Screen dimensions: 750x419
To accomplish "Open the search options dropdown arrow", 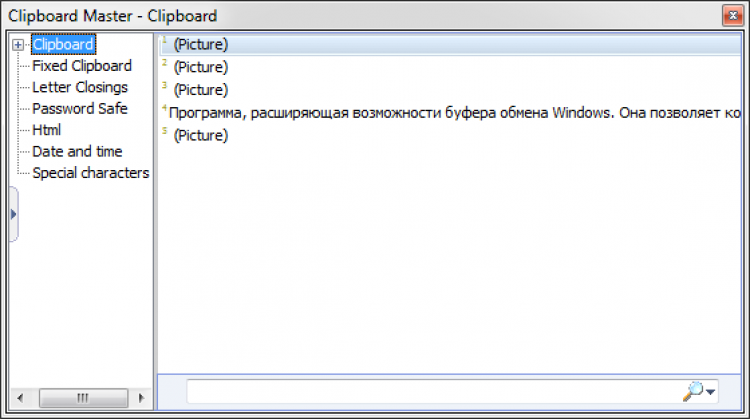I will point(711,393).
